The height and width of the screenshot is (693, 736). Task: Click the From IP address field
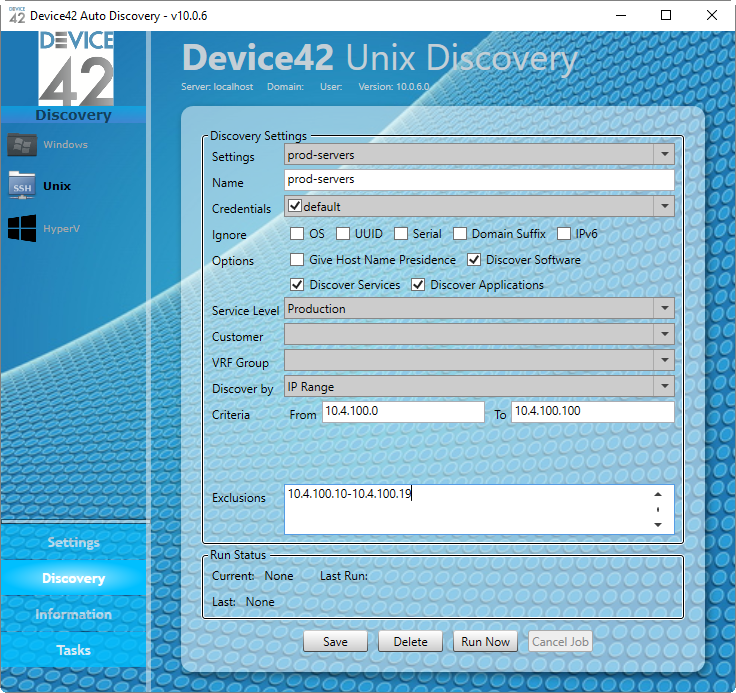click(403, 412)
